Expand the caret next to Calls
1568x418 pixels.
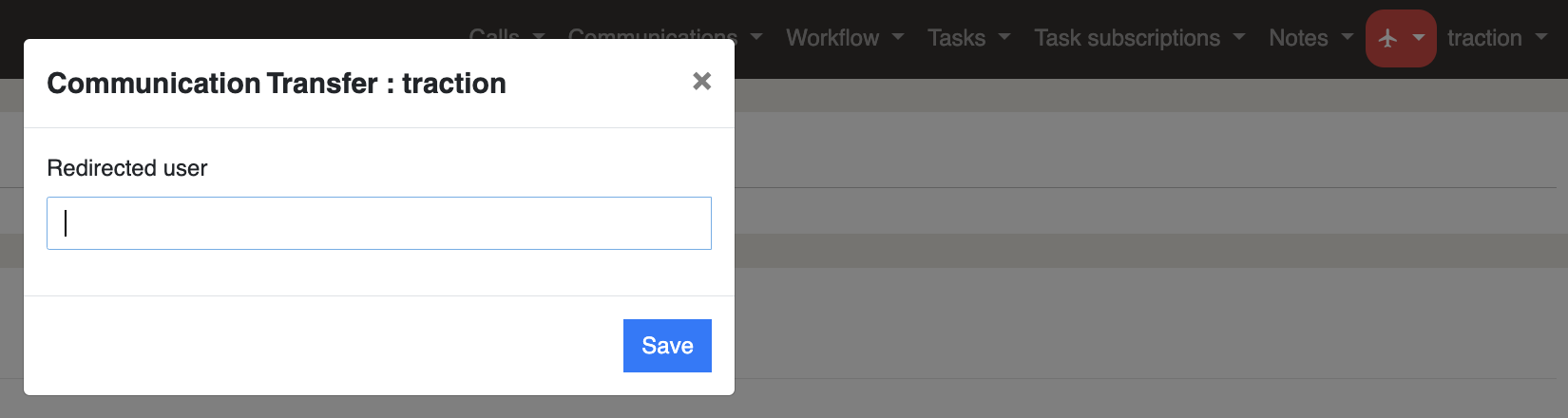(x=539, y=36)
